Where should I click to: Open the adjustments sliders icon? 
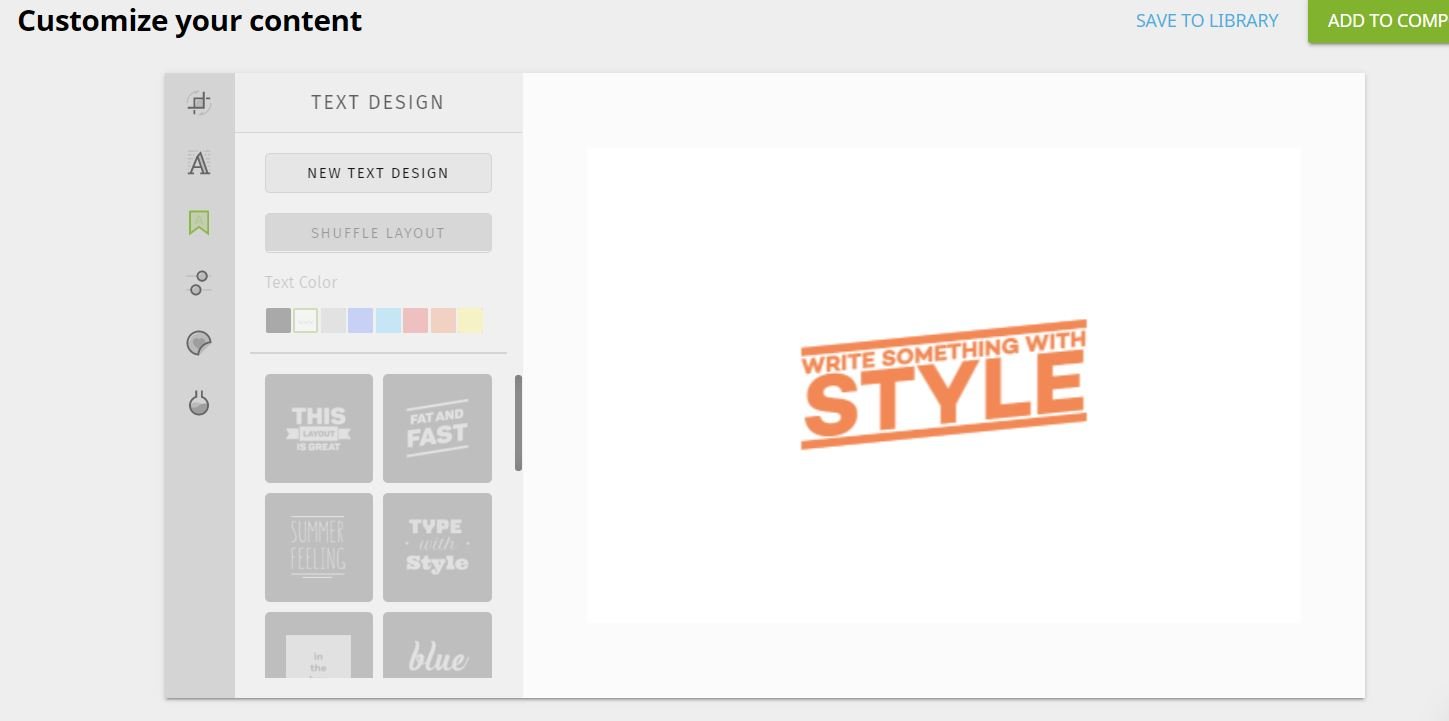(199, 283)
